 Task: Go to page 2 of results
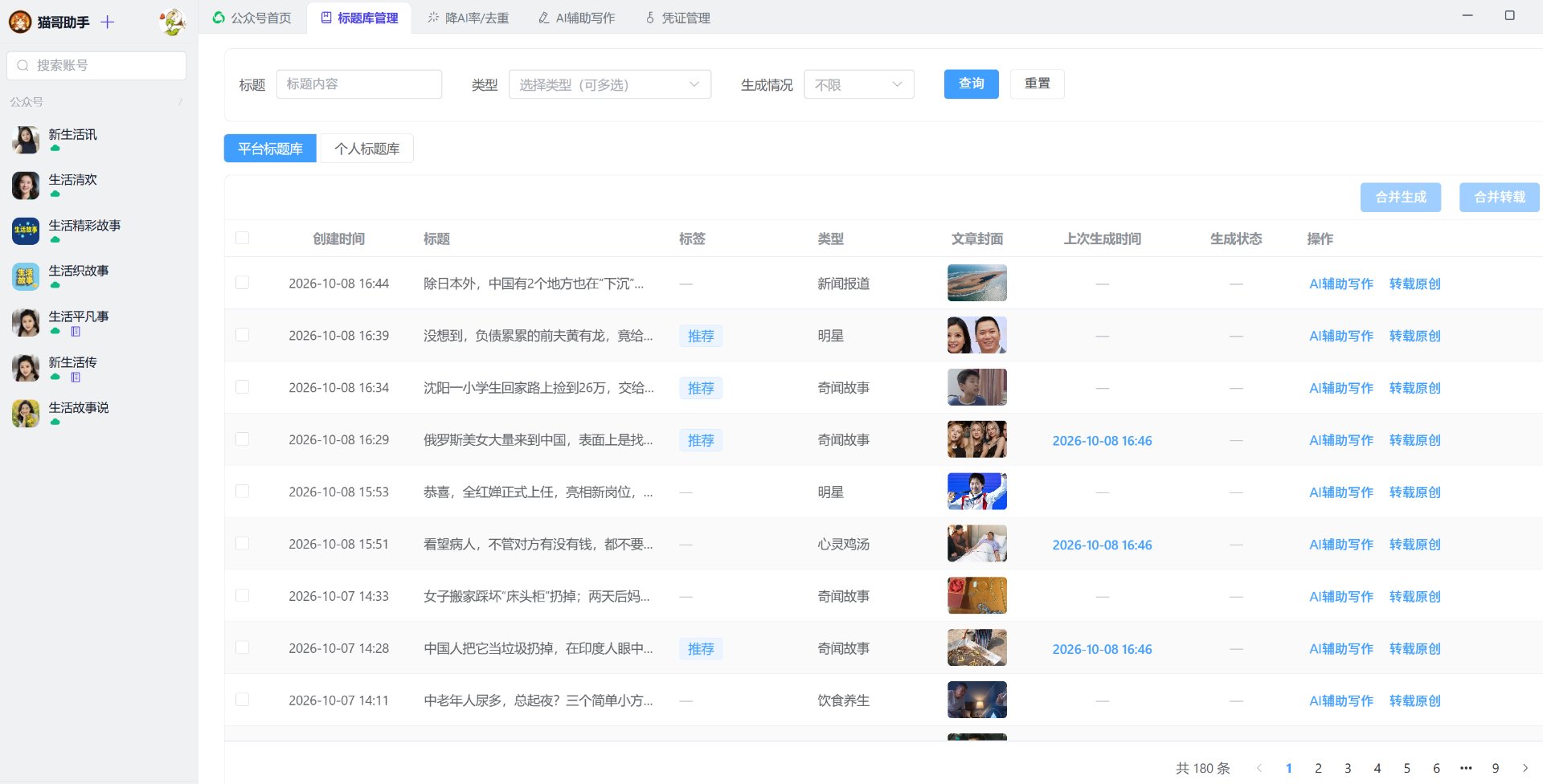point(1318,768)
